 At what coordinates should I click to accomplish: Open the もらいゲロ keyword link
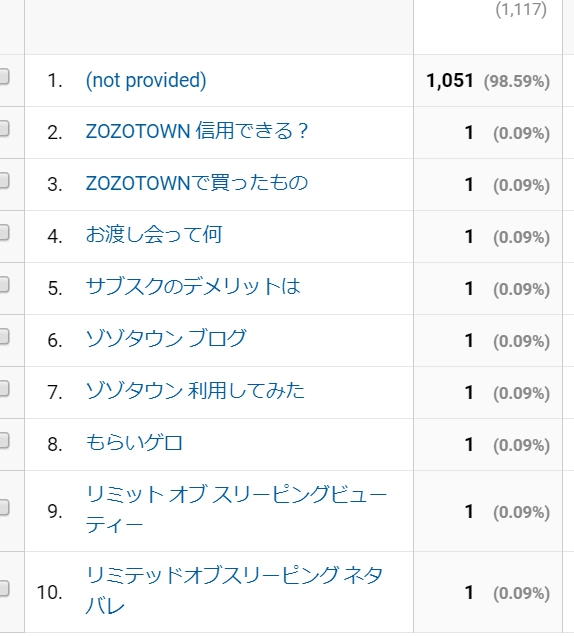pos(134,443)
